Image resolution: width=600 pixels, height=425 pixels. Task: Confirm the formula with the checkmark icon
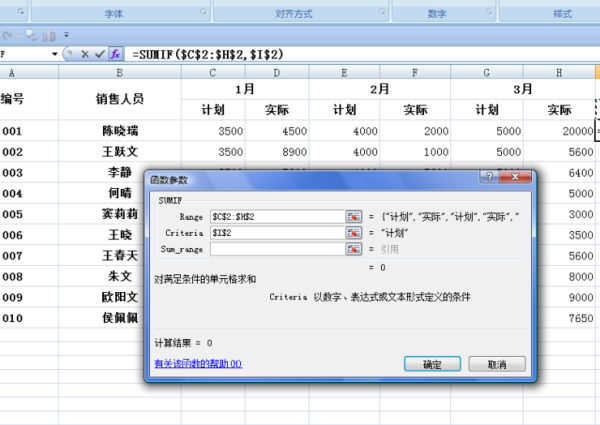tap(99, 53)
